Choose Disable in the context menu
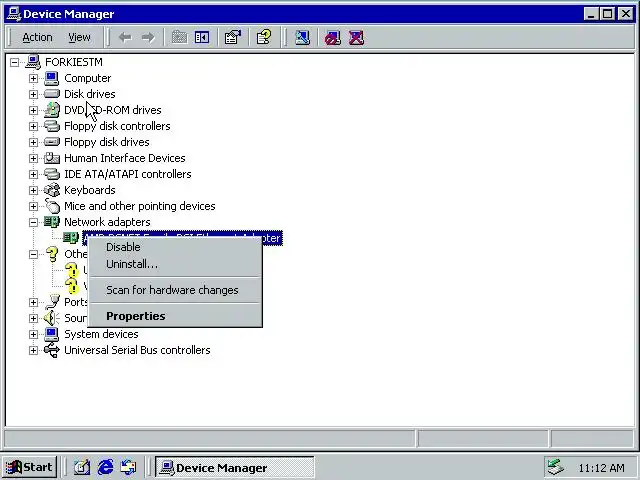Image resolution: width=640 pixels, height=480 pixels. click(x=123, y=247)
